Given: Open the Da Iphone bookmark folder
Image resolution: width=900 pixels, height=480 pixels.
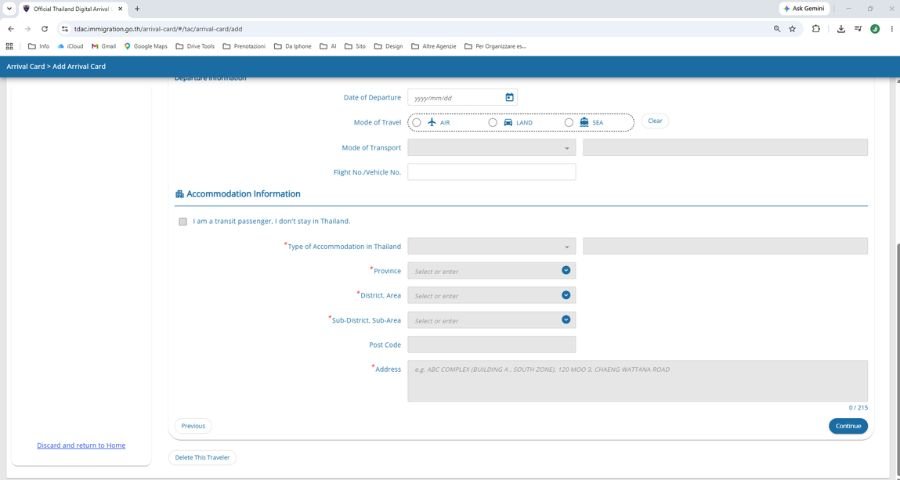Looking at the screenshot, I should 293,46.
